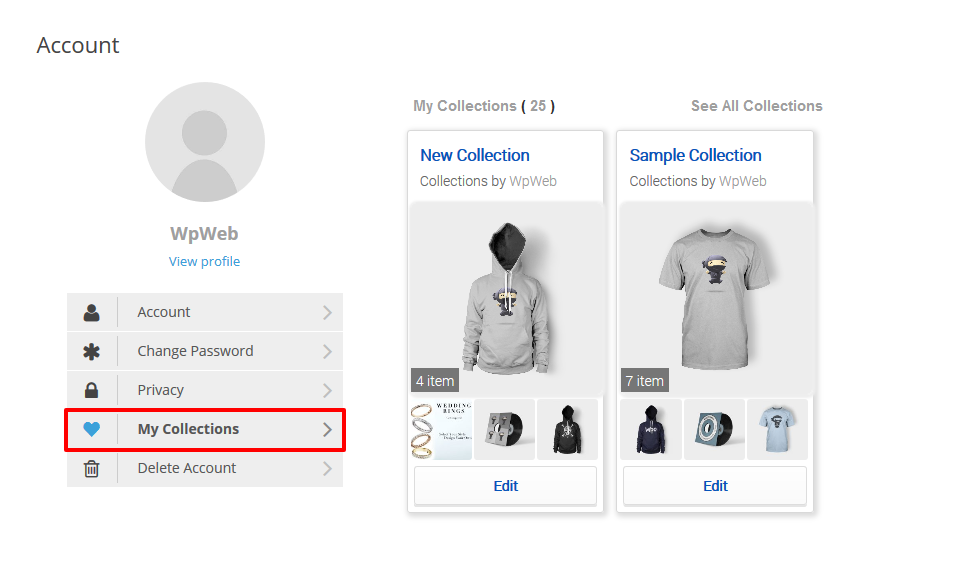Screen dimensions: 971x566
Task: Click the WpWeb profile avatar image
Action: [x=205, y=142]
